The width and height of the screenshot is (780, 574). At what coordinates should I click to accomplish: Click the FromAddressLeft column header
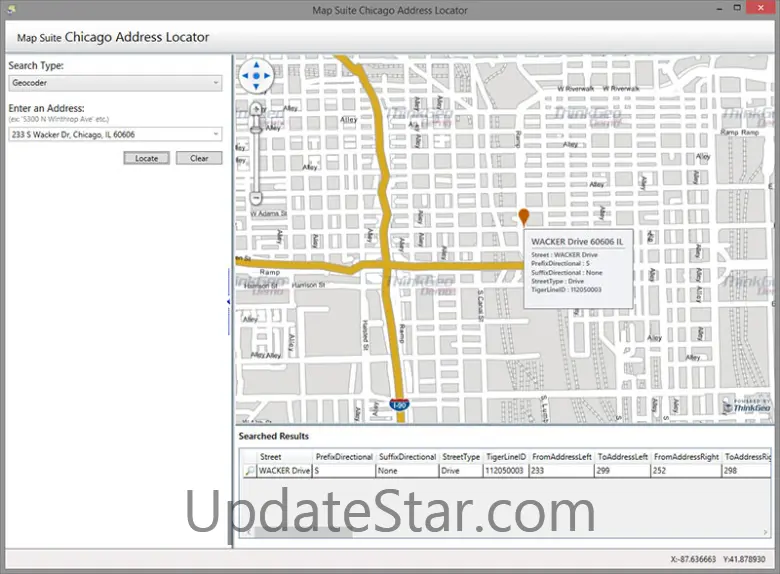(x=562, y=457)
